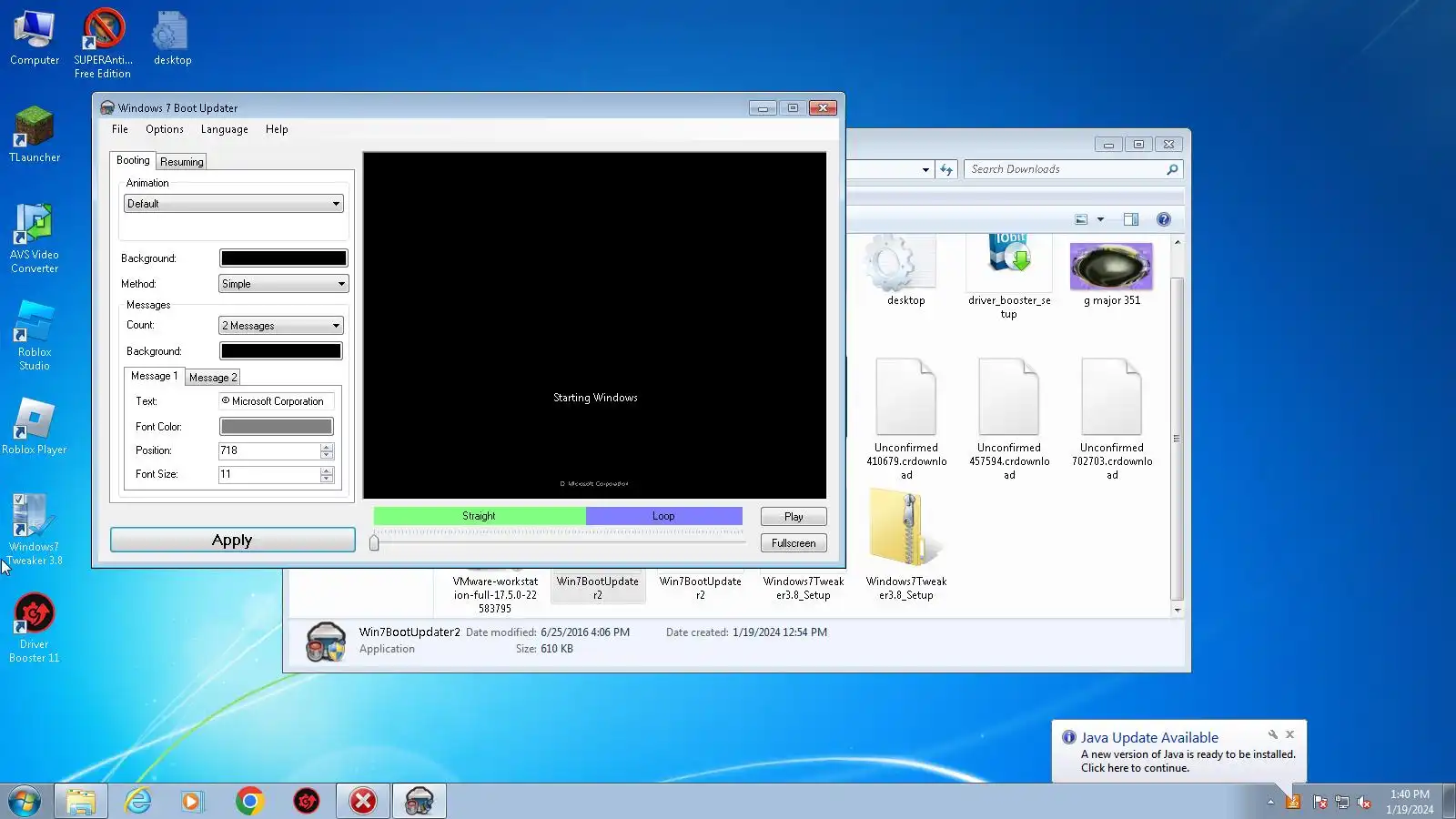Open Windows7 Tweaker 3.8 desktop shortcut
The width and height of the screenshot is (1456, 819).
click(35, 530)
